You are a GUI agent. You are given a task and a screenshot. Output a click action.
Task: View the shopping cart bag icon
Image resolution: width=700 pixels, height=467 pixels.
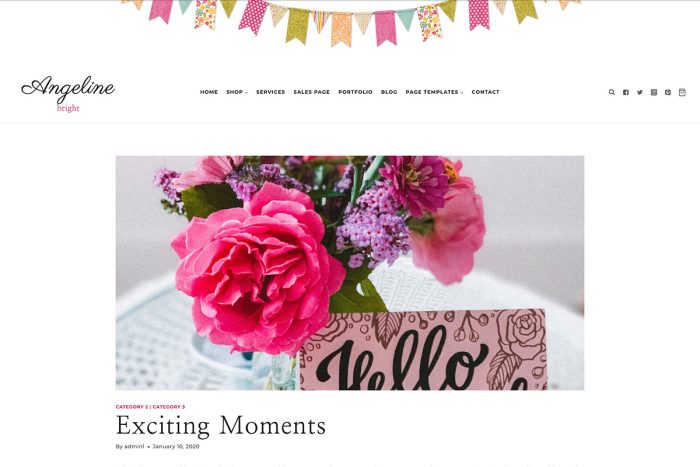coord(682,92)
